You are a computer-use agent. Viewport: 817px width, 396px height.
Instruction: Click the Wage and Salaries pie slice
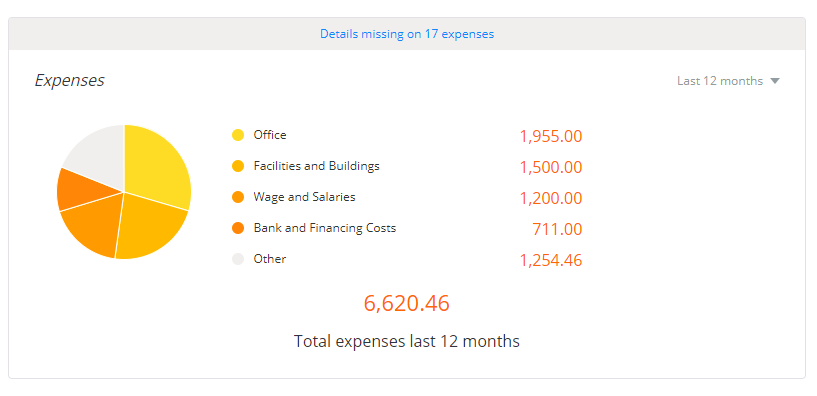click(x=96, y=221)
